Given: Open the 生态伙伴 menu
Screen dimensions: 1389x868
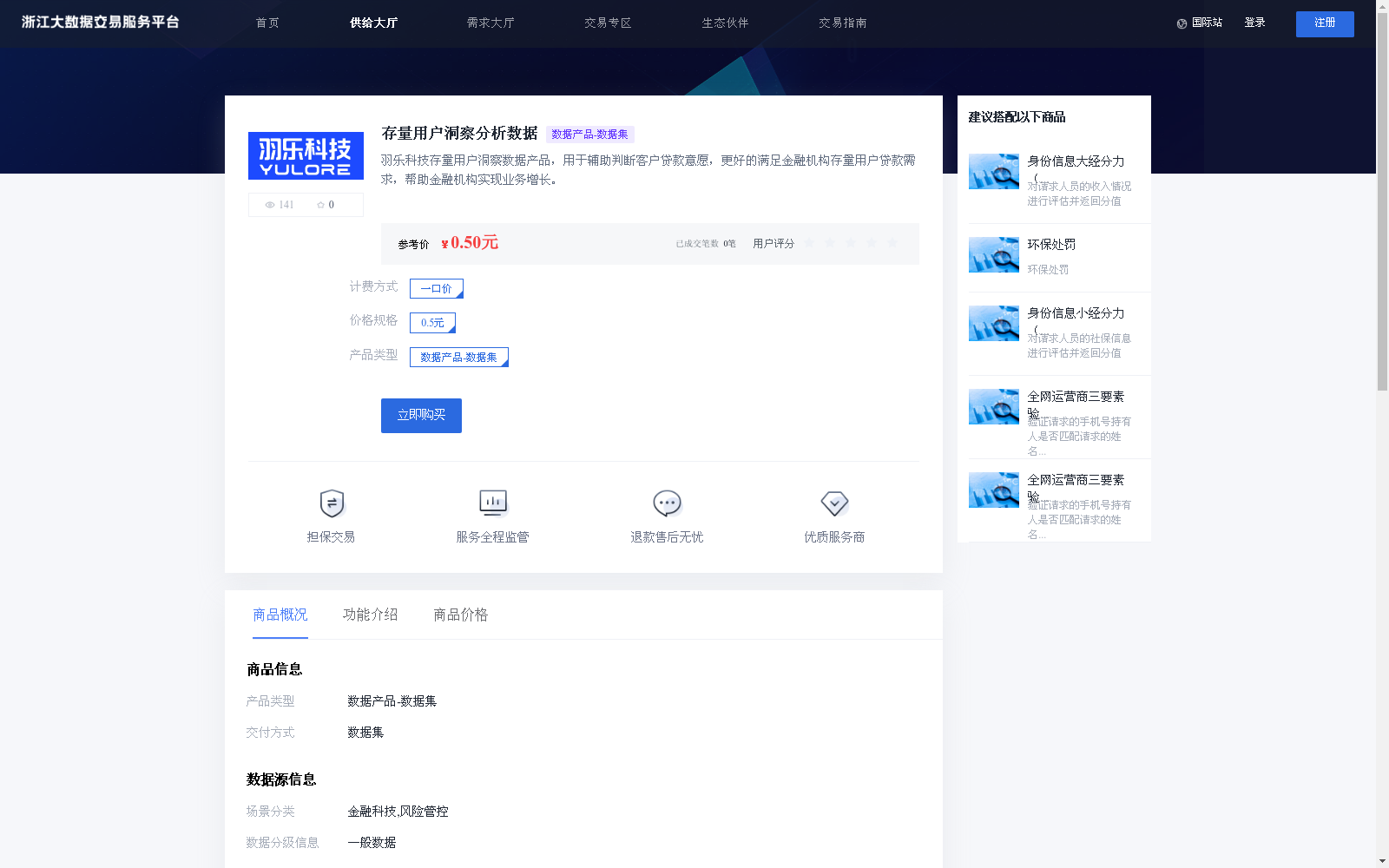Looking at the screenshot, I should pyautogui.click(x=725, y=23).
